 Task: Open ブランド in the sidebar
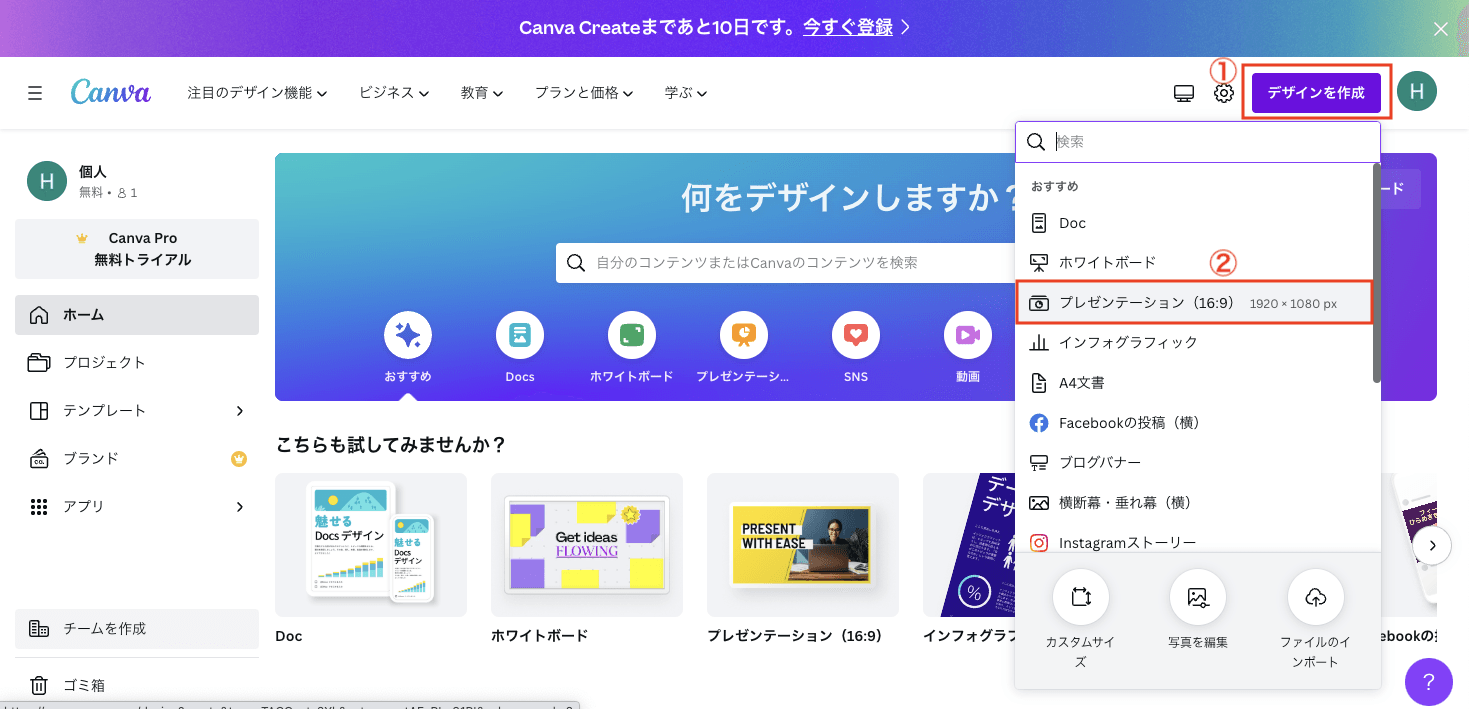[137, 459]
